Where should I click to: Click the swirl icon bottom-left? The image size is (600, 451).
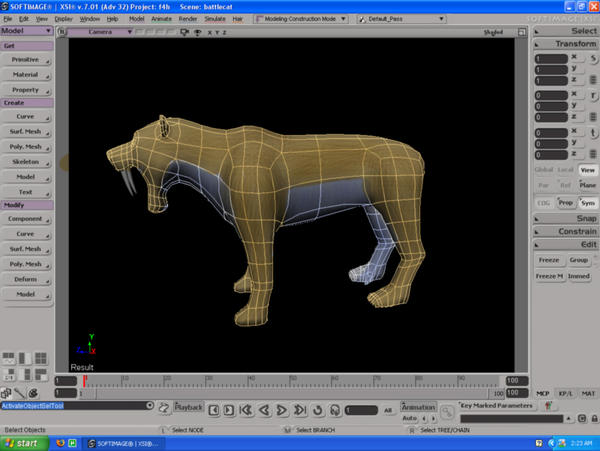click(x=33, y=393)
